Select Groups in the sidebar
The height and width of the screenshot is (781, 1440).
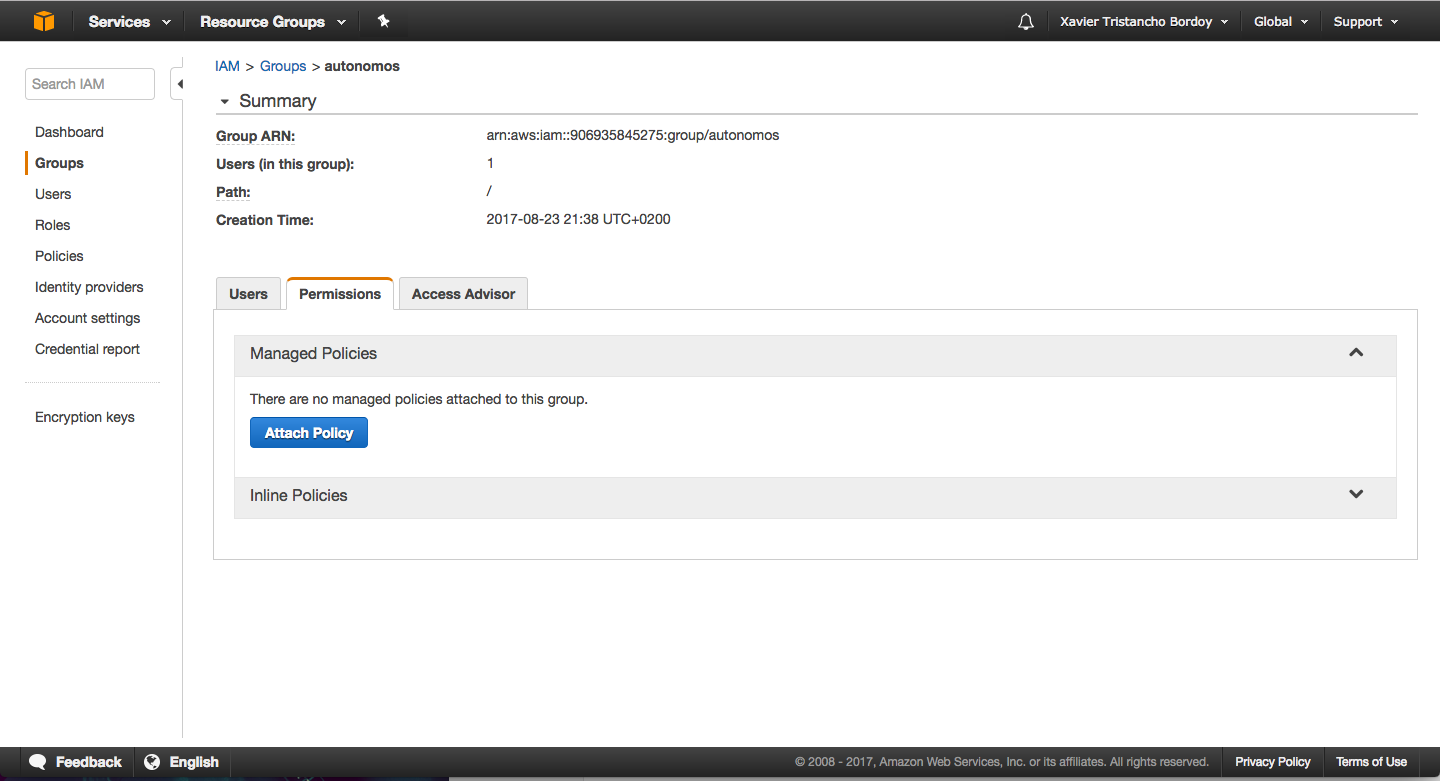point(59,163)
